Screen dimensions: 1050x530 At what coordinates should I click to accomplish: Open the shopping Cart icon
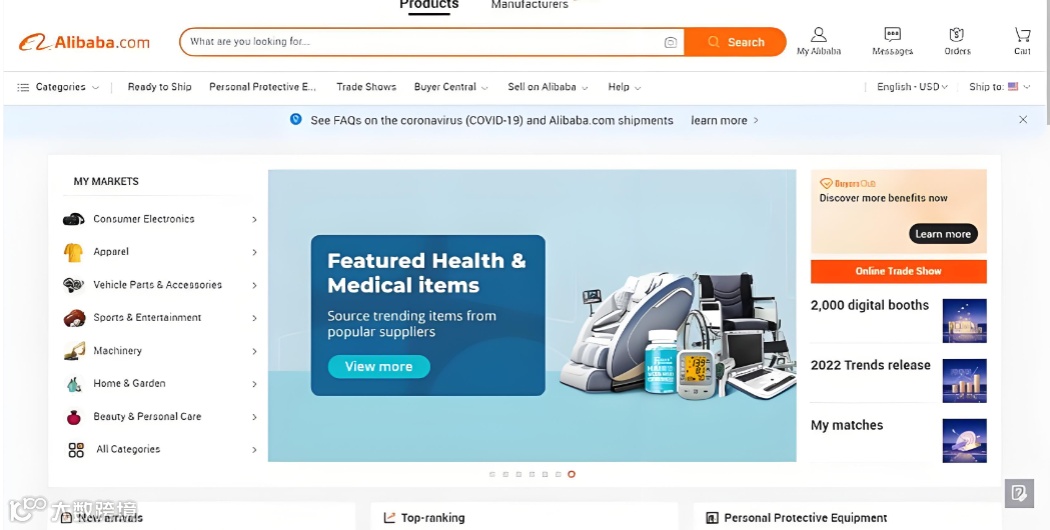pos(1022,35)
